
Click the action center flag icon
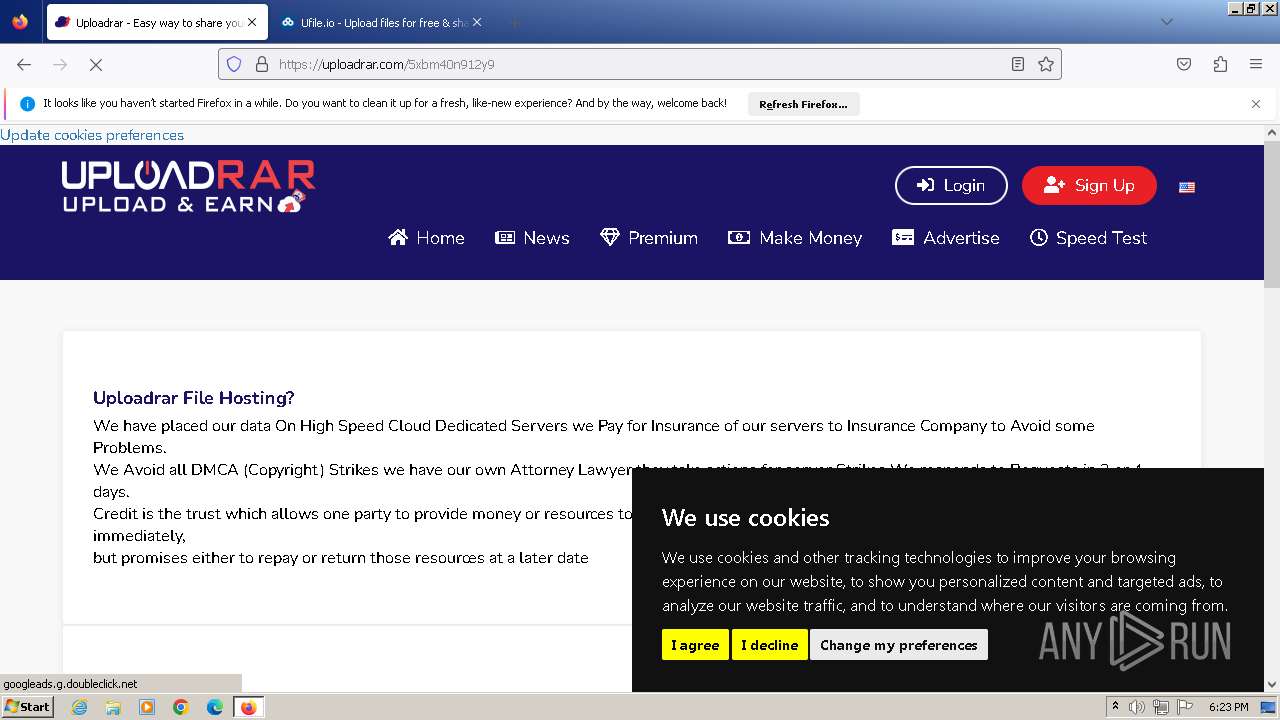pyautogui.click(x=1183, y=707)
